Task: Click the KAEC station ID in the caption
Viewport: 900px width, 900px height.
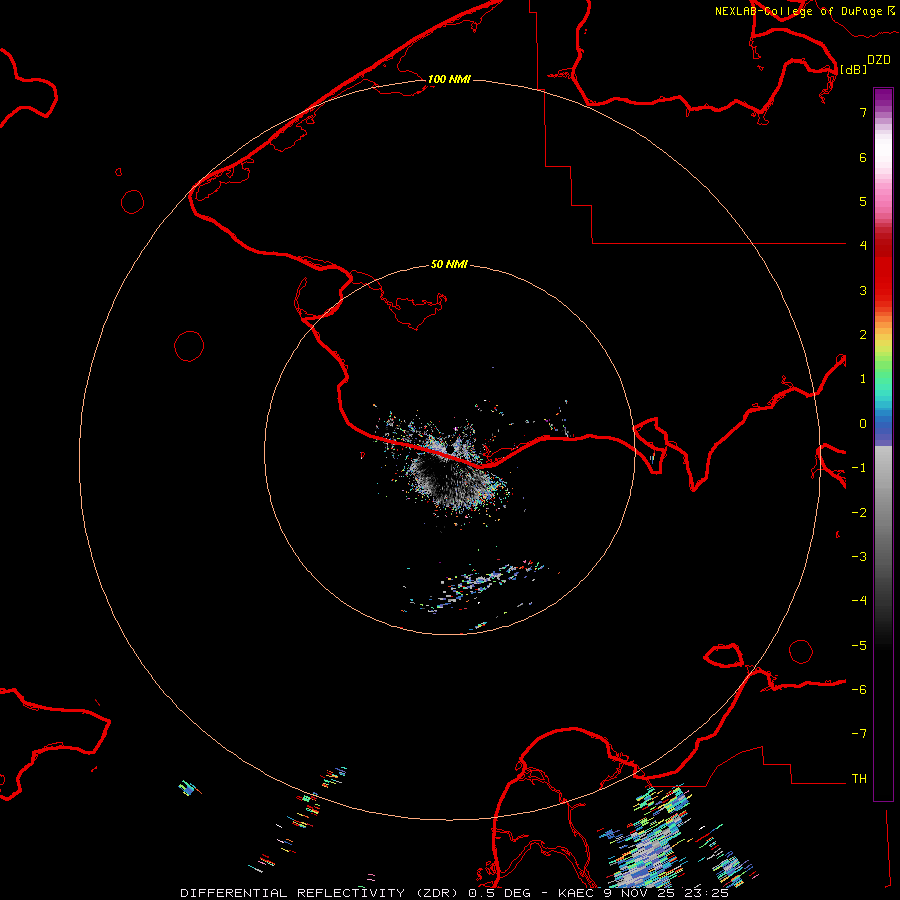Action: click(576, 893)
